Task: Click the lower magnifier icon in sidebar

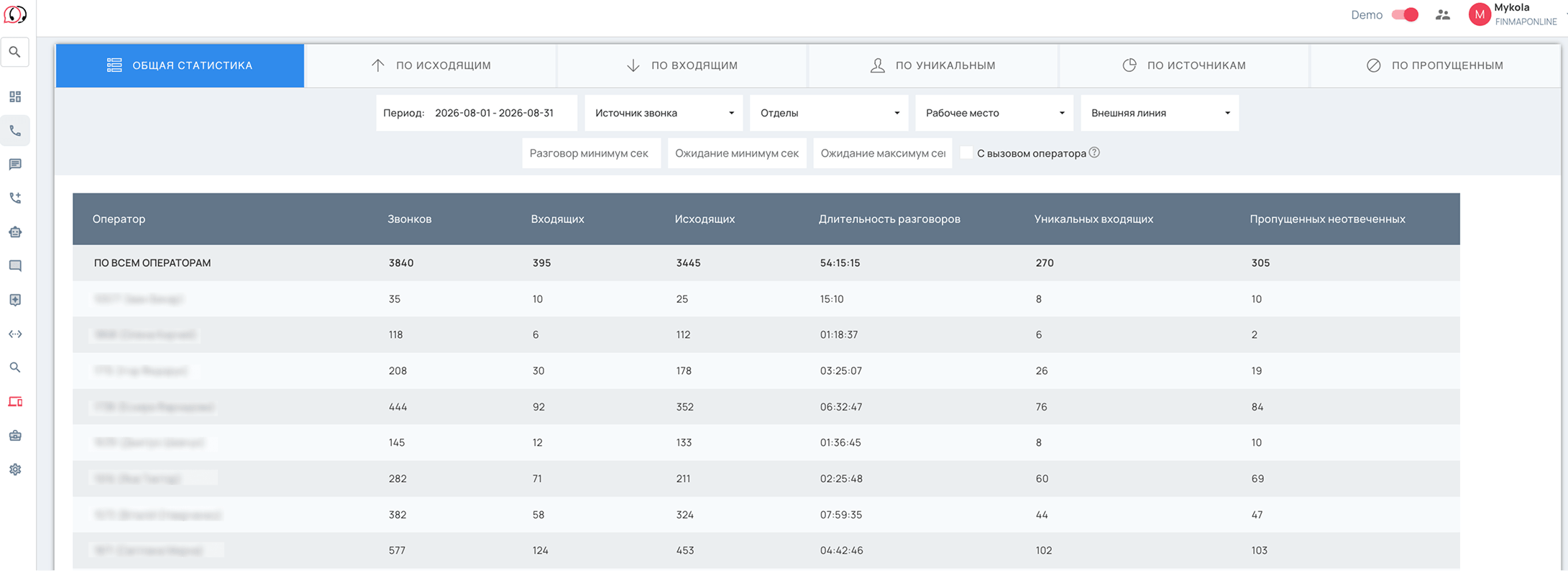Action: coord(15,367)
